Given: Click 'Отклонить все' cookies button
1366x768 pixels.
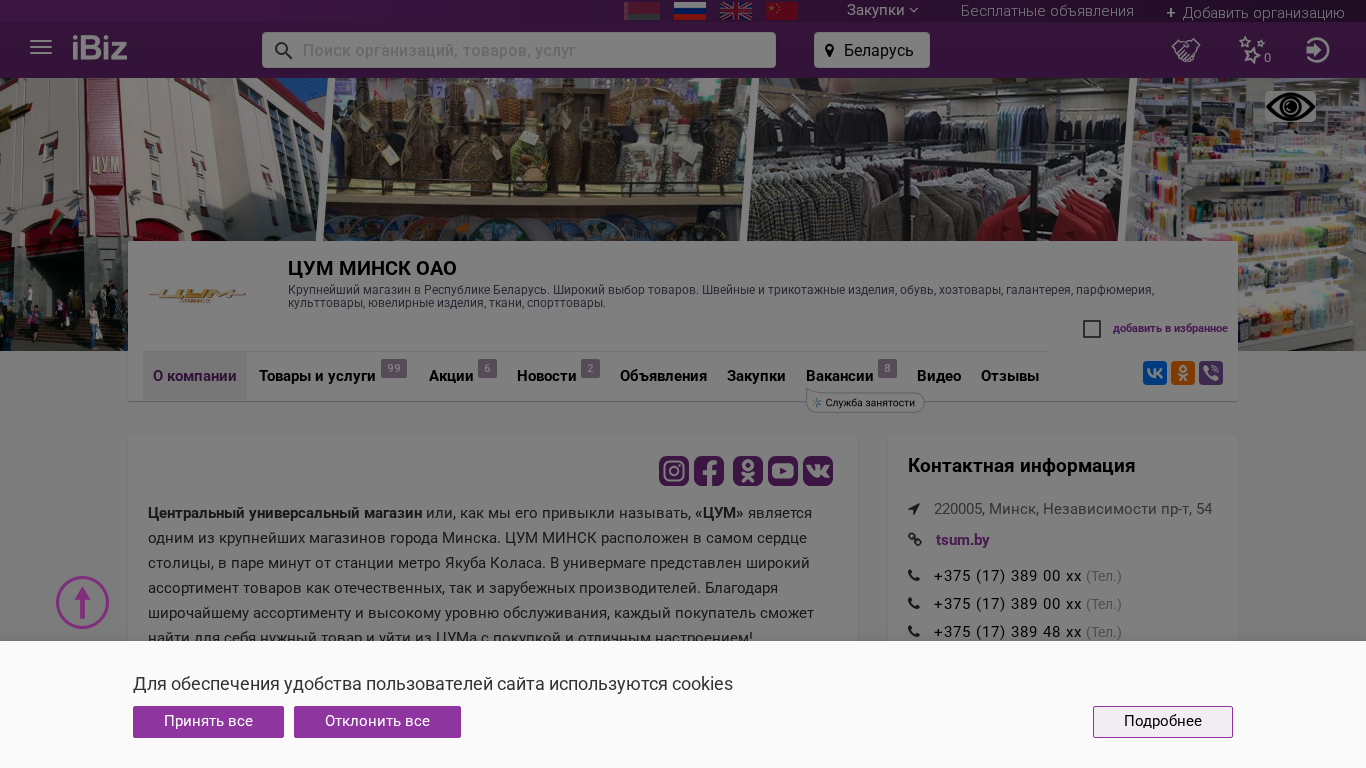Looking at the screenshot, I should tap(377, 722).
